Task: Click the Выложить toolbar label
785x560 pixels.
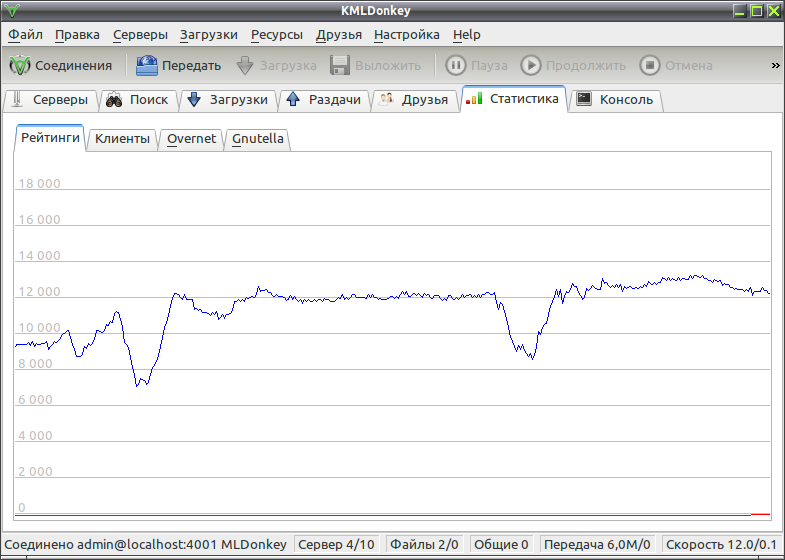Action: click(x=388, y=66)
